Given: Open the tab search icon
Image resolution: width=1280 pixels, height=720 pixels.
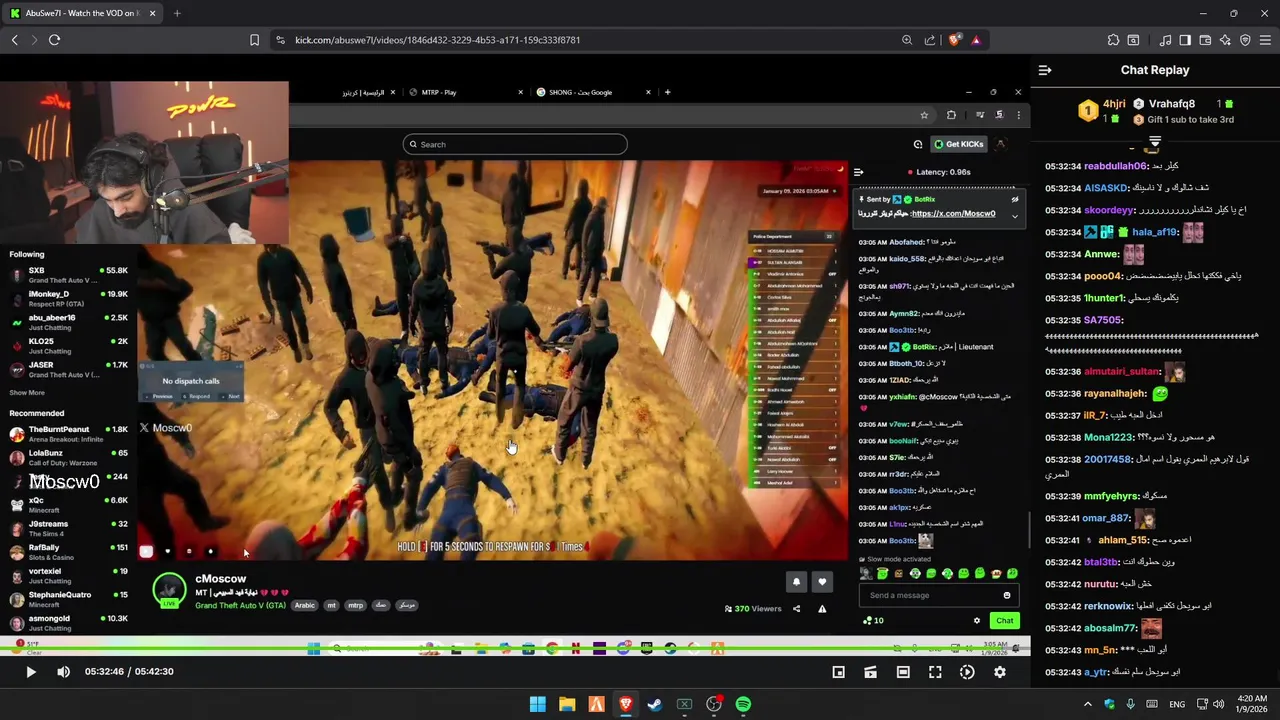Looking at the screenshot, I should coord(1133,40).
